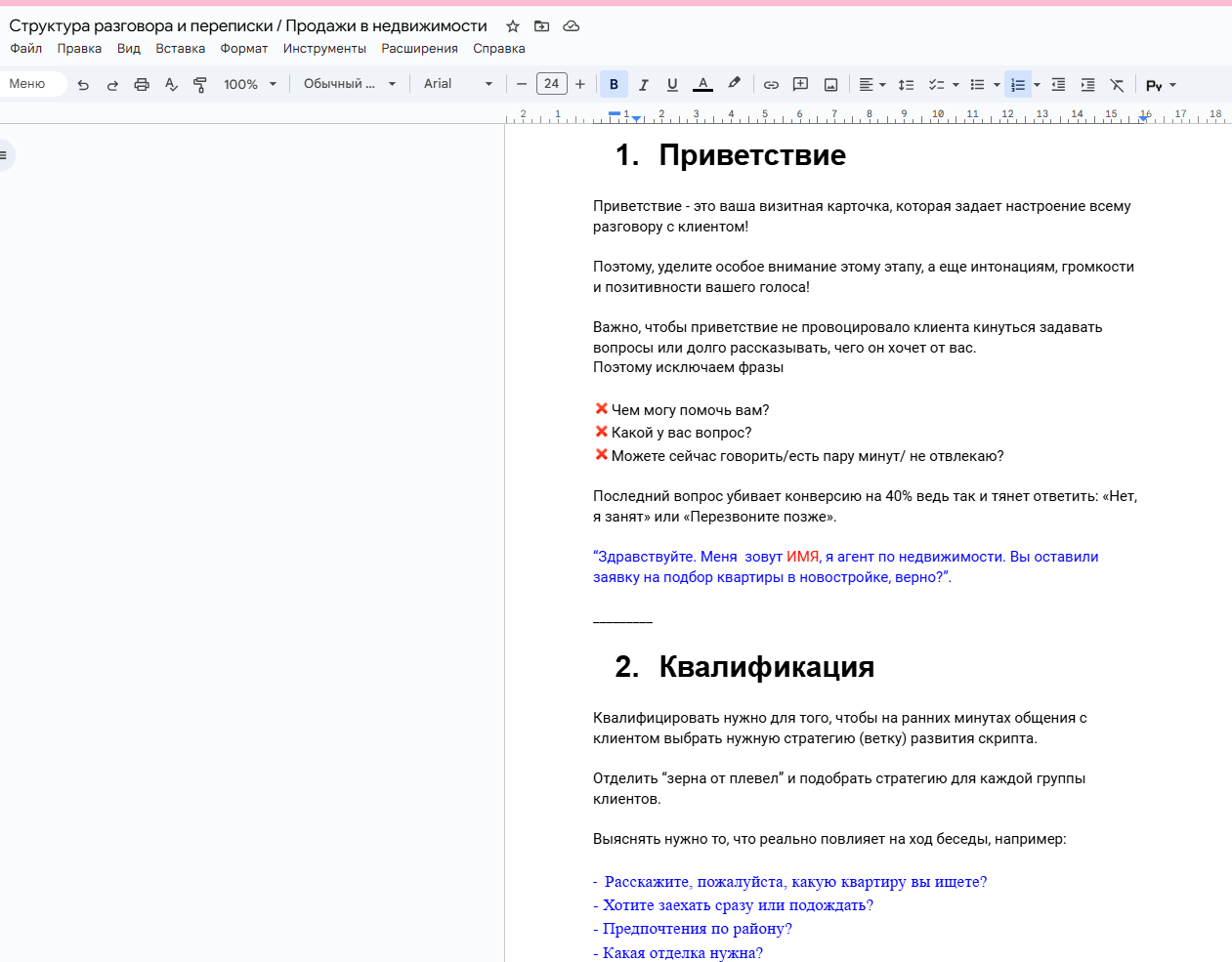Open the Arial font dropdown

click(458, 85)
